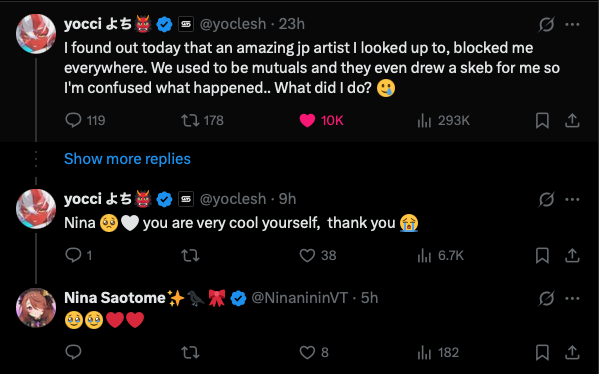Share the top yocci post
Image resolution: width=599 pixels, height=374 pixels.
pos(572,120)
